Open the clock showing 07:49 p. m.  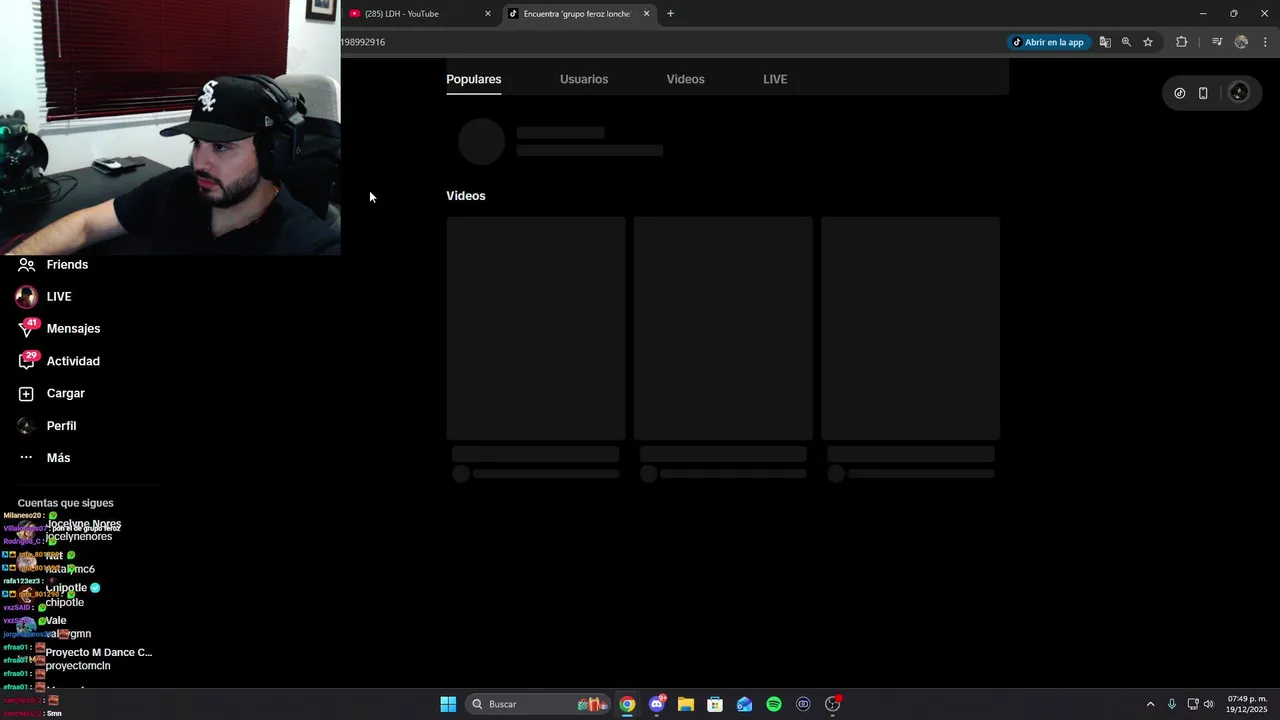1247,704
